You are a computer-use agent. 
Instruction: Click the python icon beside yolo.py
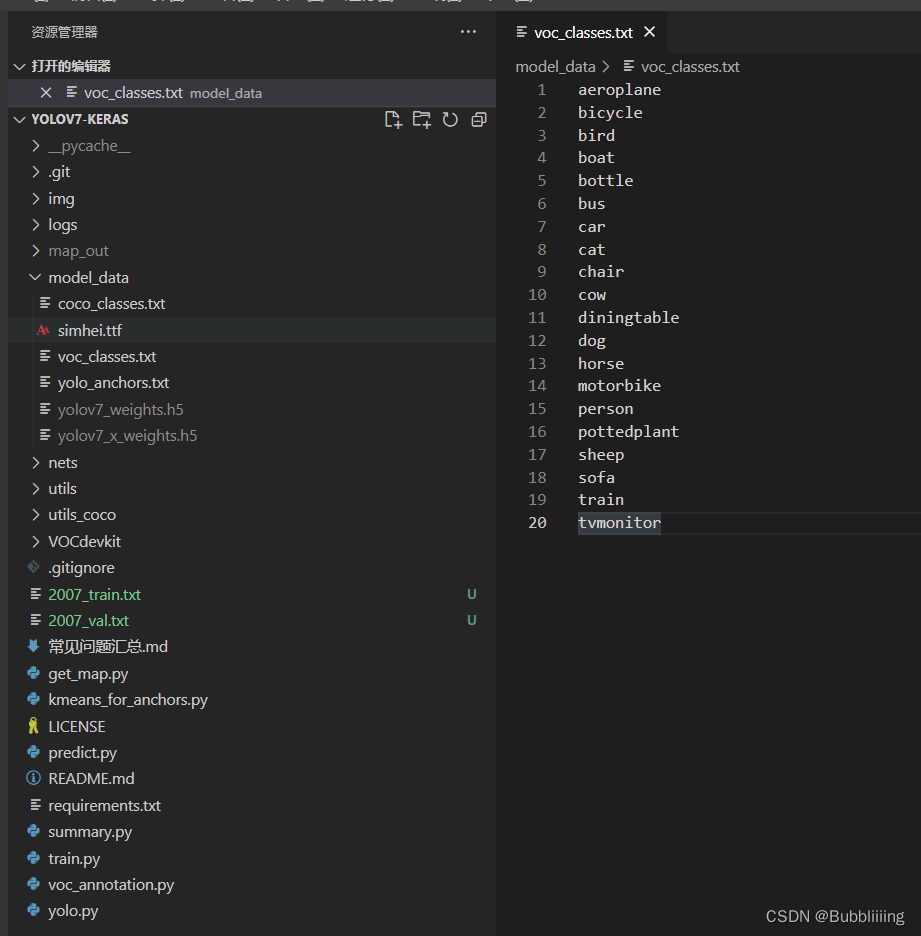click(34, 910)
